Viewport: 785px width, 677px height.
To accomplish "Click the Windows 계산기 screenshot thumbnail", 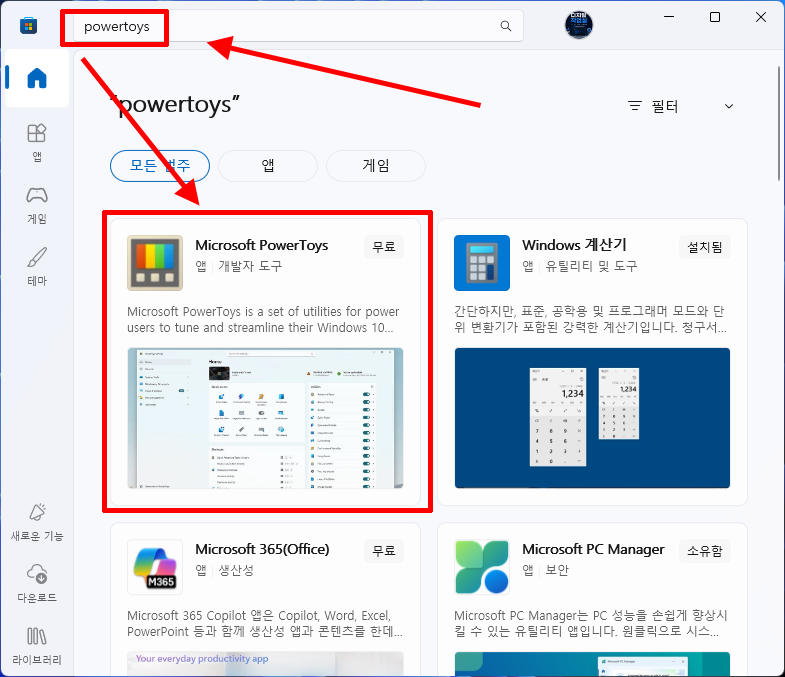I will 592,418.
